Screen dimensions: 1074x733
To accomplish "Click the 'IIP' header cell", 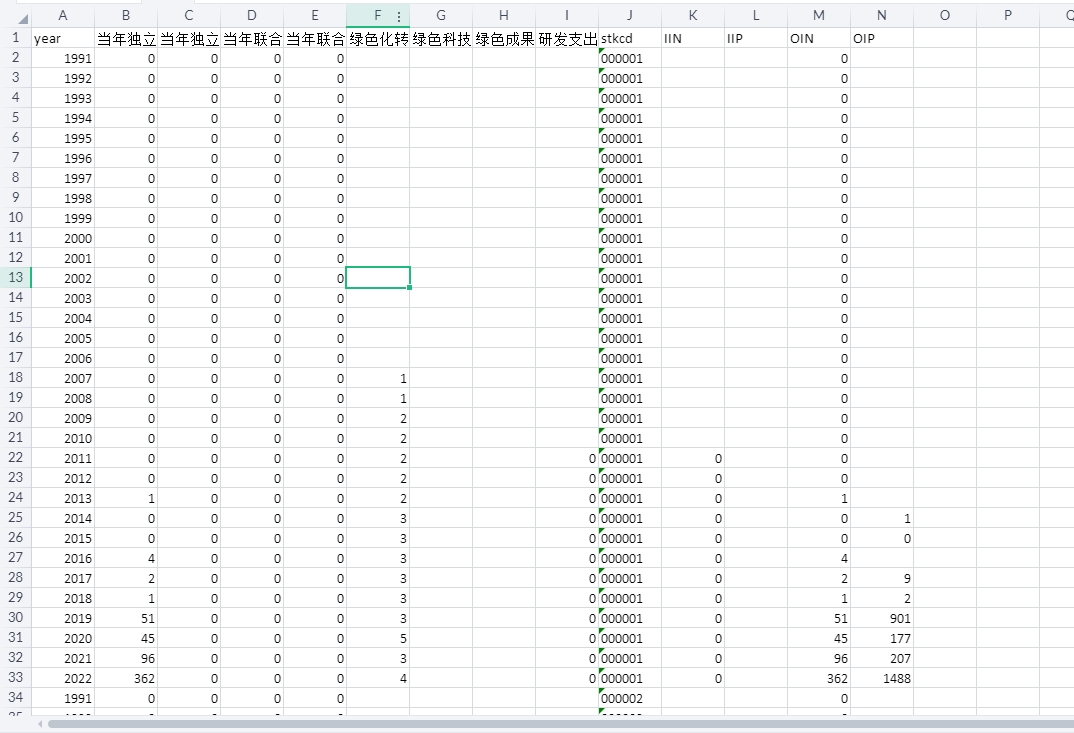I will pos(755,38).
